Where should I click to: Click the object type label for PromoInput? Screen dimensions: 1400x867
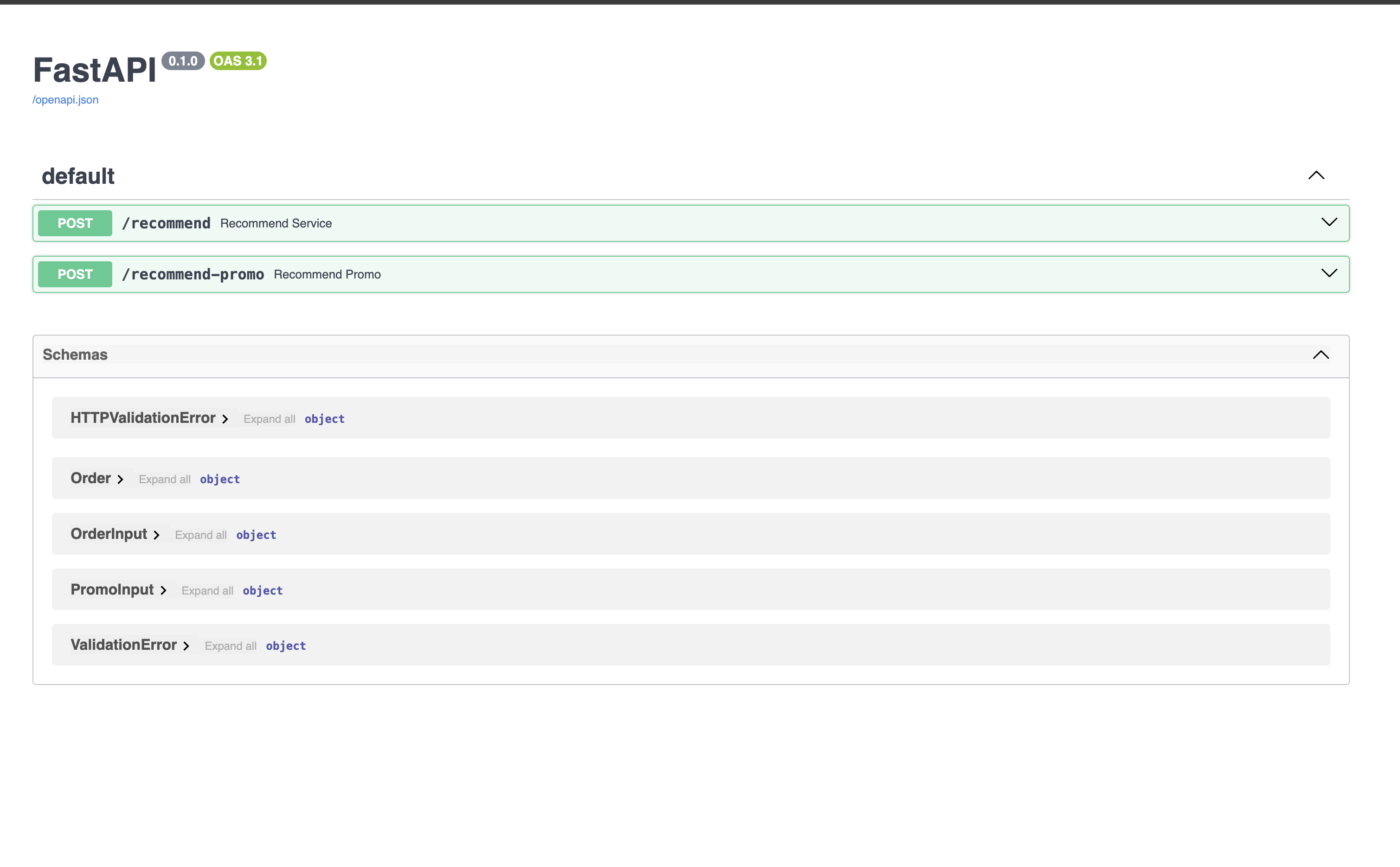click(263, 591)
